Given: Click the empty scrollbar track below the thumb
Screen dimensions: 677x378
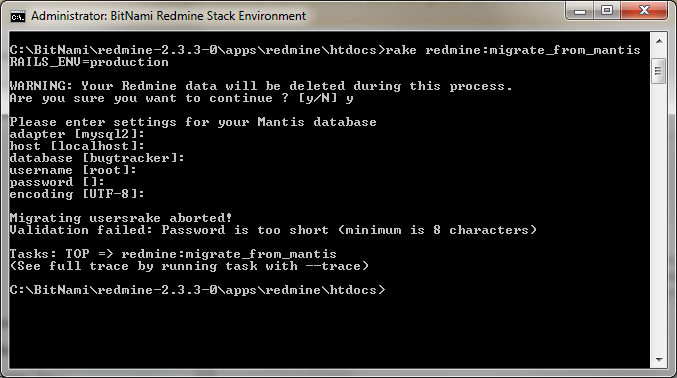Looking at the screenshot, I should tap(659, 216).
